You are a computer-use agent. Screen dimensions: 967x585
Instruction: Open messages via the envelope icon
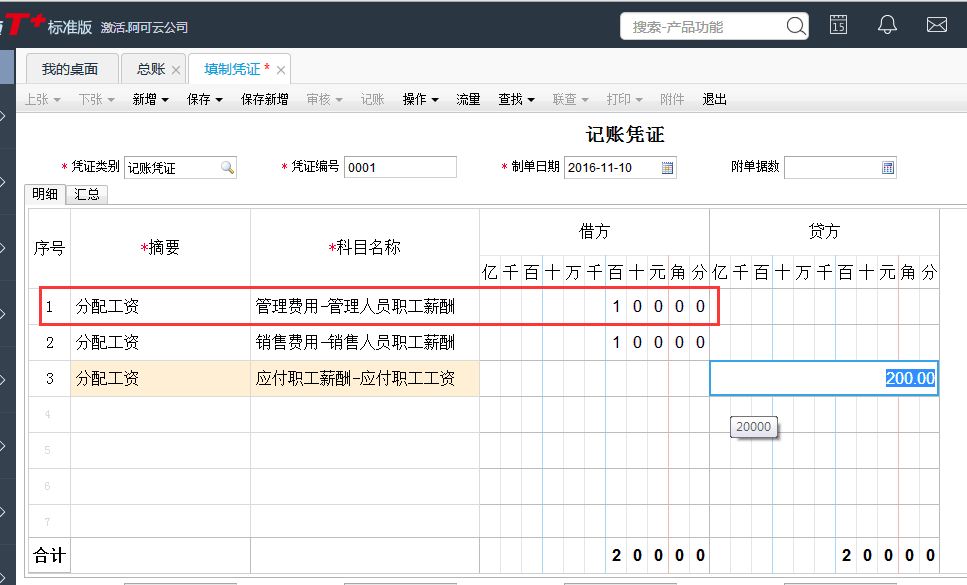click(936, 24)
